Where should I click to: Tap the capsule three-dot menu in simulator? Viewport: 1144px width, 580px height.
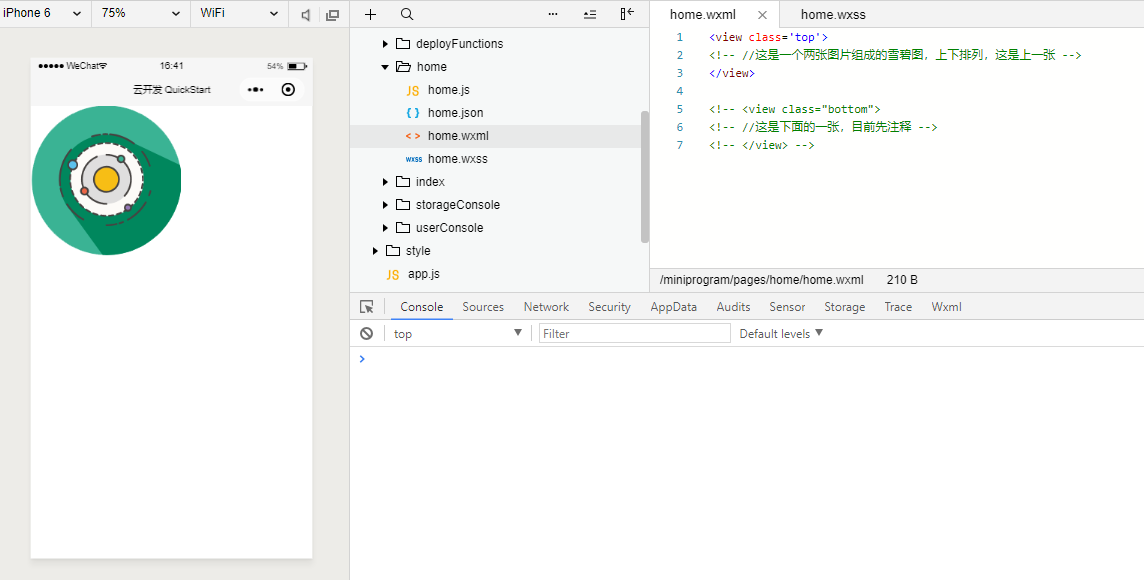tap(255, 89)
